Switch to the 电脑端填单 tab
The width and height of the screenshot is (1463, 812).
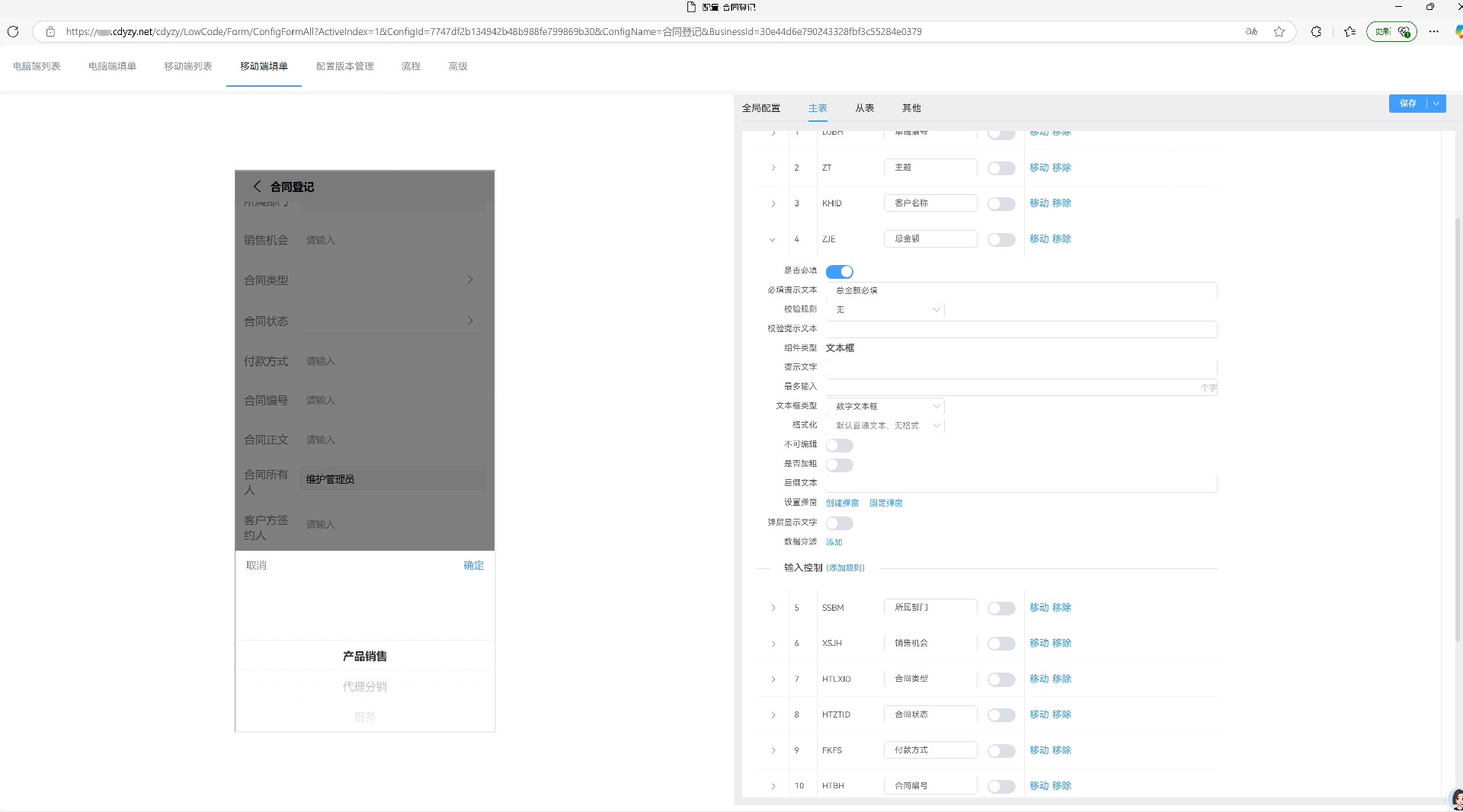[112, 66]
